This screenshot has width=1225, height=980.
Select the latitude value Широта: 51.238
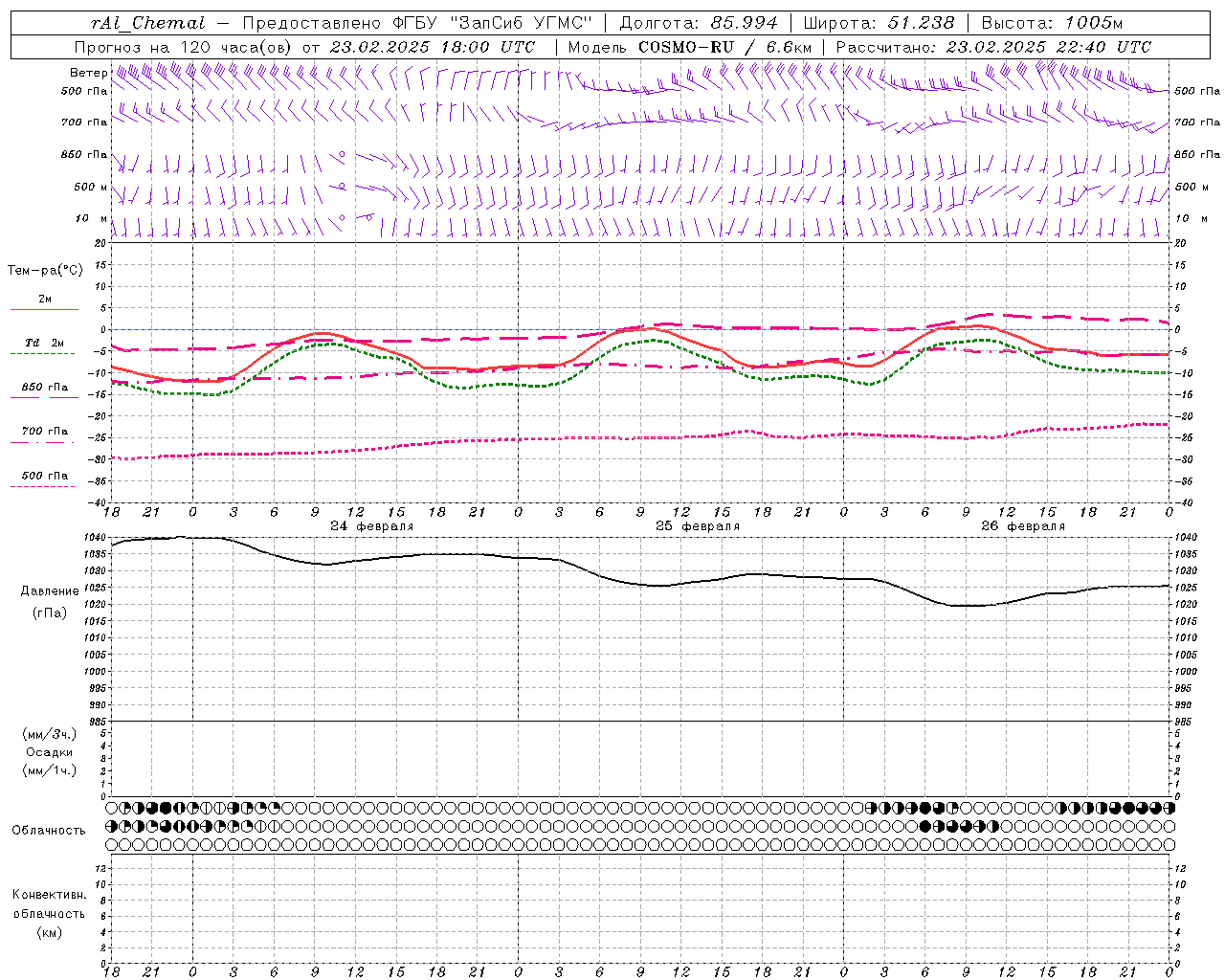pos(879,23)
